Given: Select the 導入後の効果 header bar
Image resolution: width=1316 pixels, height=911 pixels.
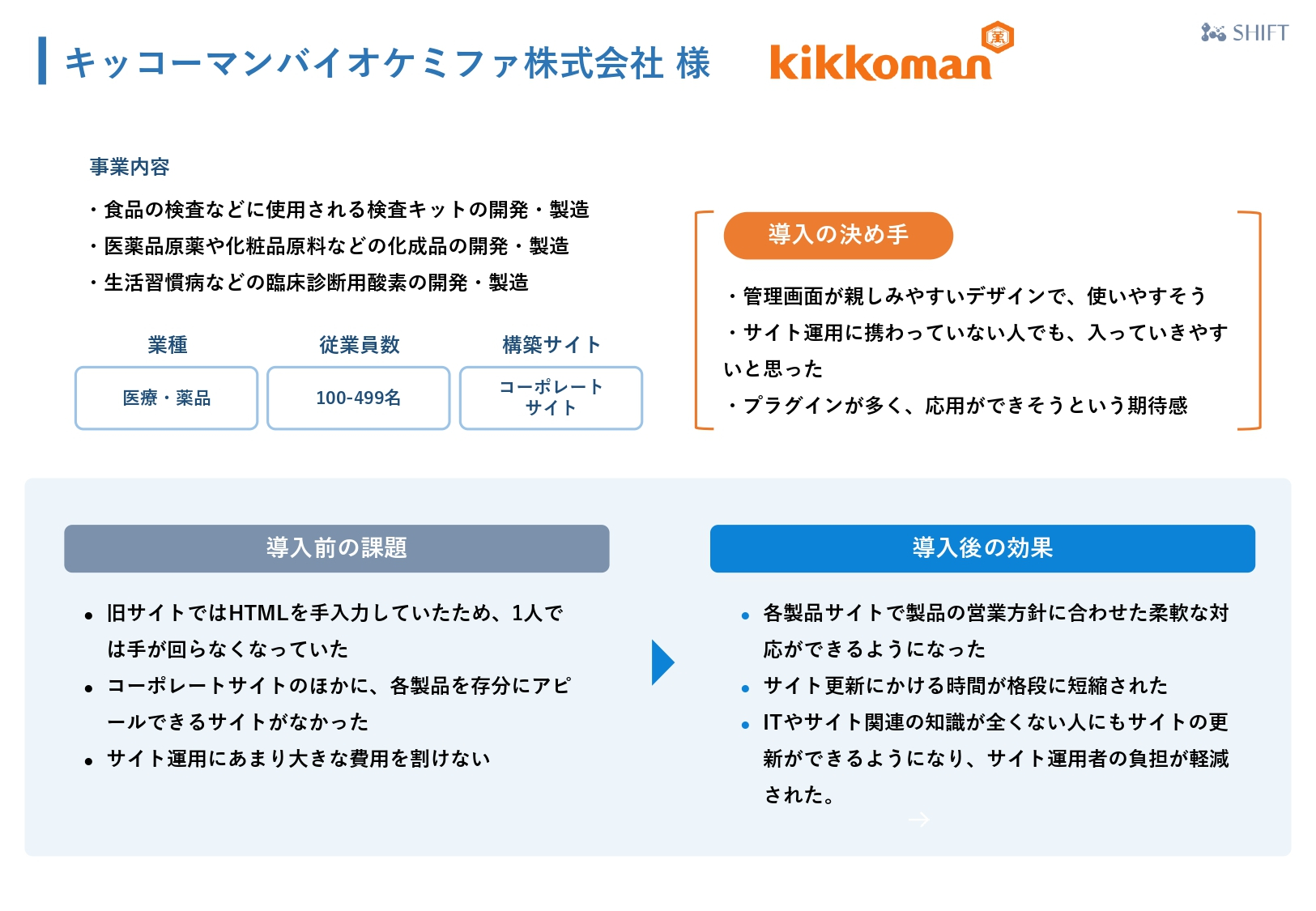Looking at the screenshot, I should 982,548.
